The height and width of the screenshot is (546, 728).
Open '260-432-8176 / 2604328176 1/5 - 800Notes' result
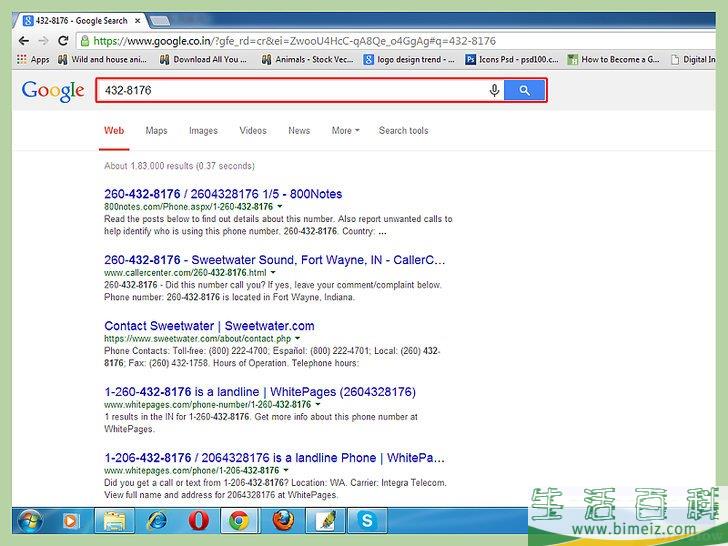pos(223,194)
